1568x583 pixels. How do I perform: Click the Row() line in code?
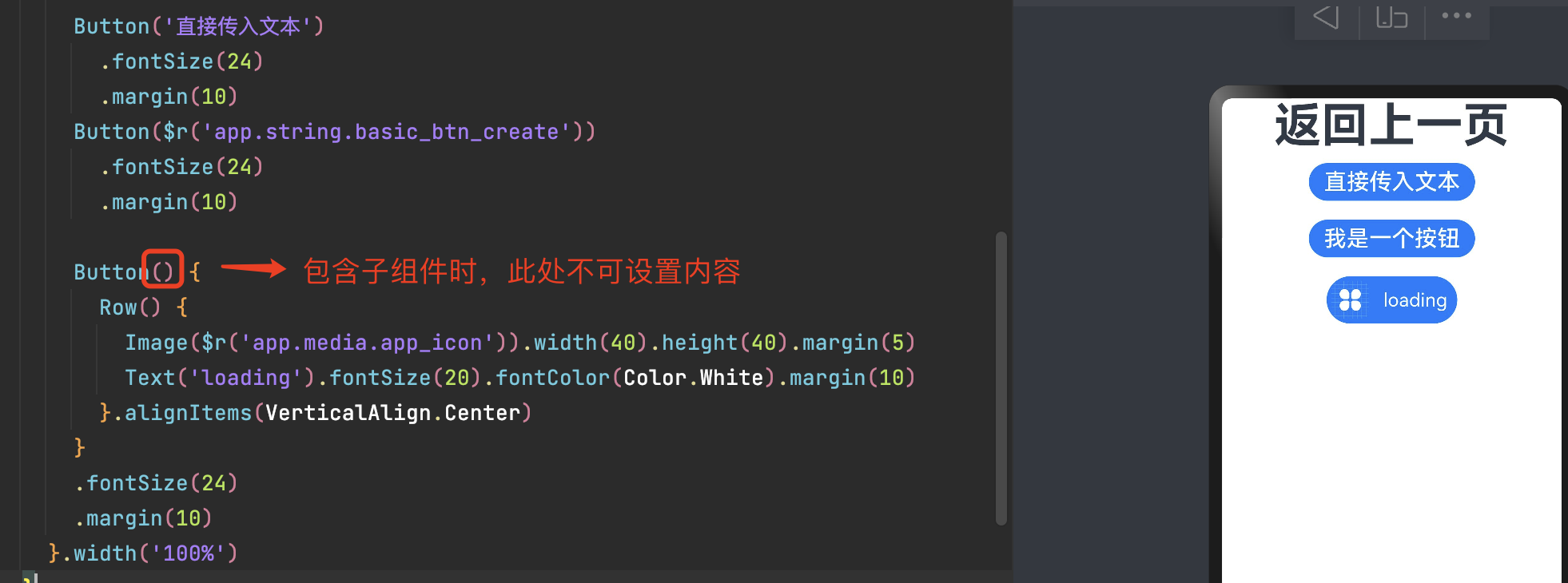[x=129, y=307]
